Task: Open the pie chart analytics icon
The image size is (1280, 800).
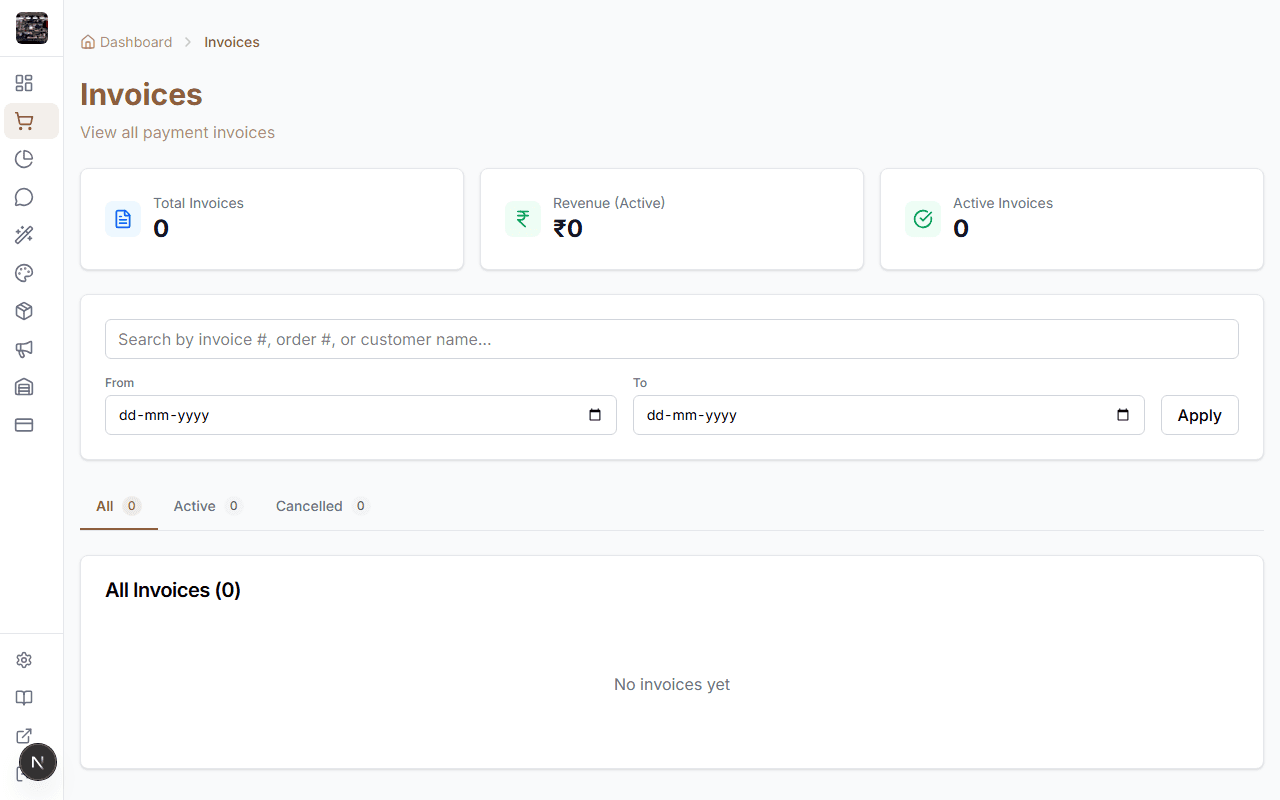Action: (x=24, y=158)
